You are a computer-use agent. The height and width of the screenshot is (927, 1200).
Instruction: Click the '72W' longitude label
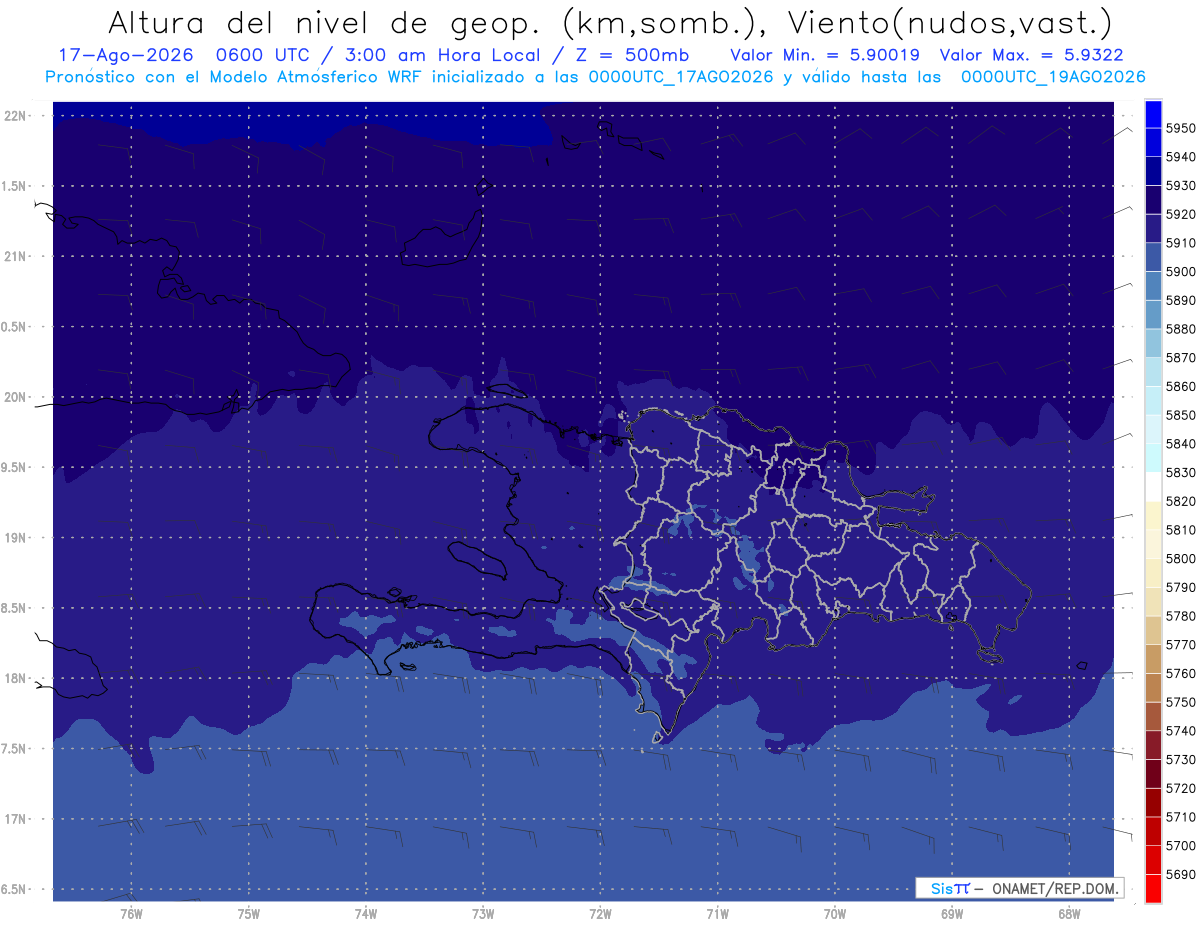(600, 913)
